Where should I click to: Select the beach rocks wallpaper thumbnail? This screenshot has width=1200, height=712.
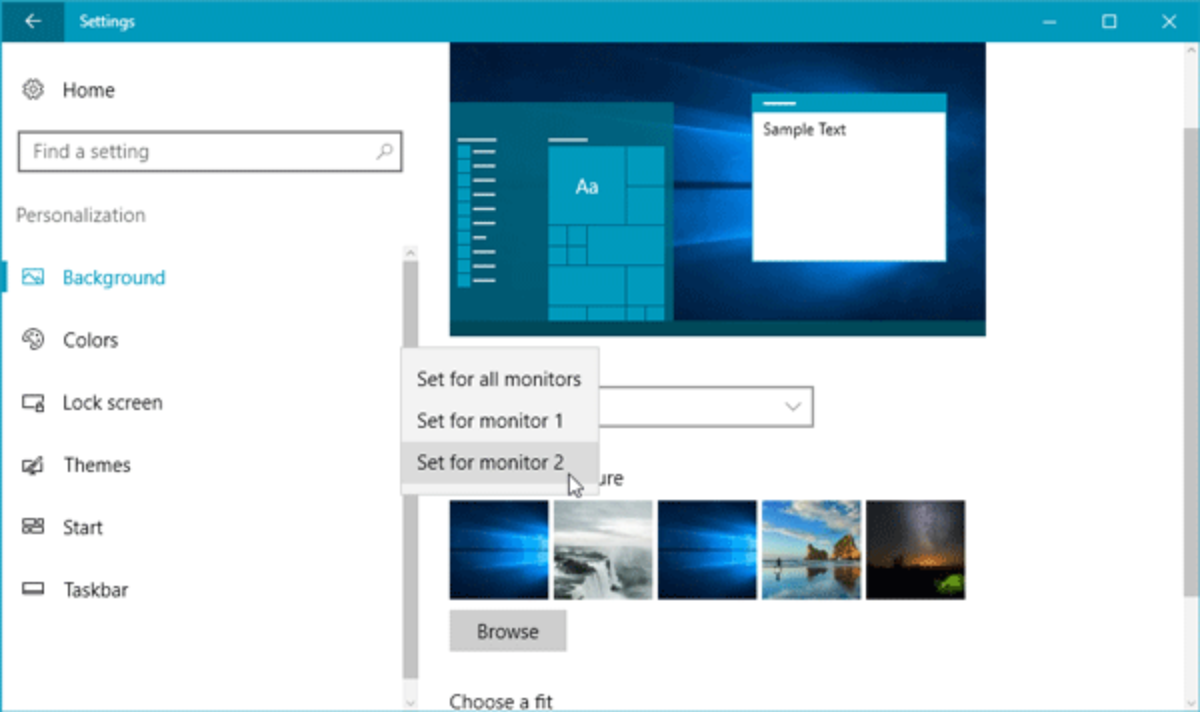811,550
